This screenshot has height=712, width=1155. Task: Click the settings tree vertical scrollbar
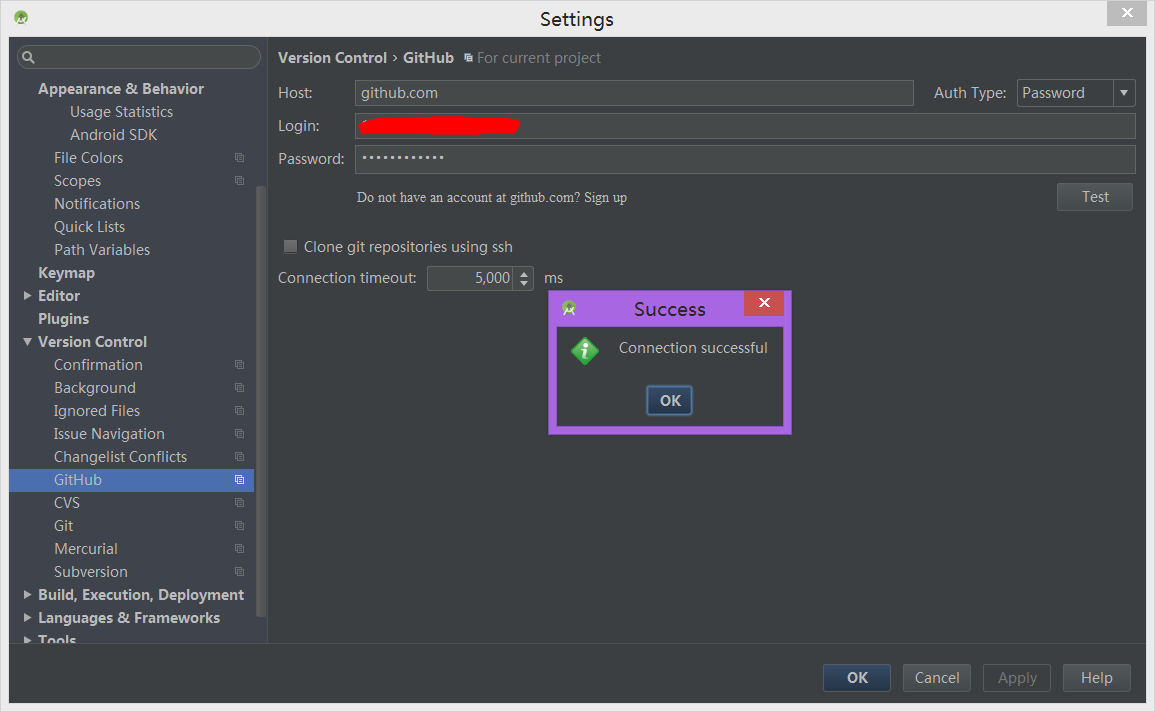(x=260, y=401)
